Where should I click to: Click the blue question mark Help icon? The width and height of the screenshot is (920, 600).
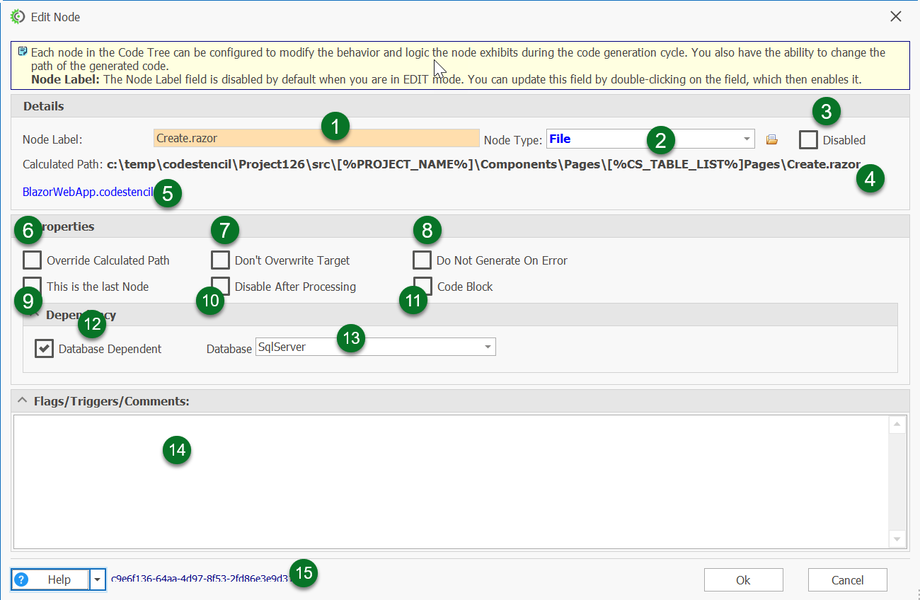[x=21, y=579]
